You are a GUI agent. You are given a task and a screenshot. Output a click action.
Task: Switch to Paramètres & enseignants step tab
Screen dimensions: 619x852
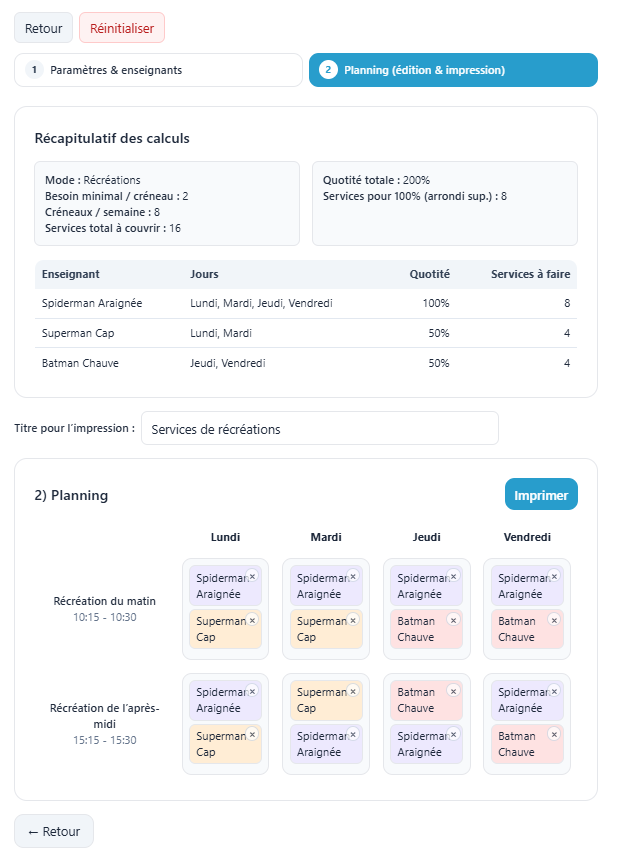(158, 71)
